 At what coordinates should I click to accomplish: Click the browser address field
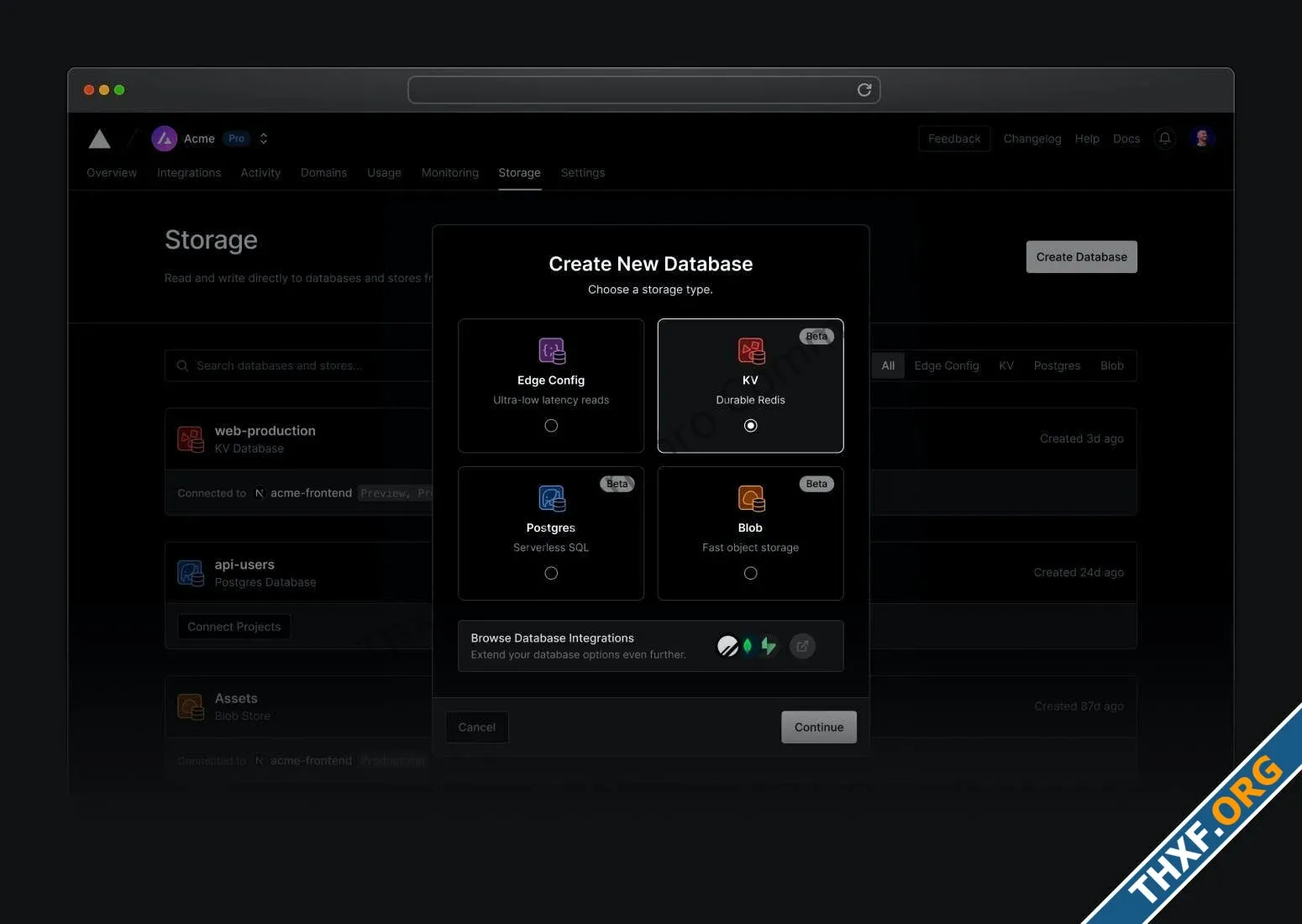644,90
